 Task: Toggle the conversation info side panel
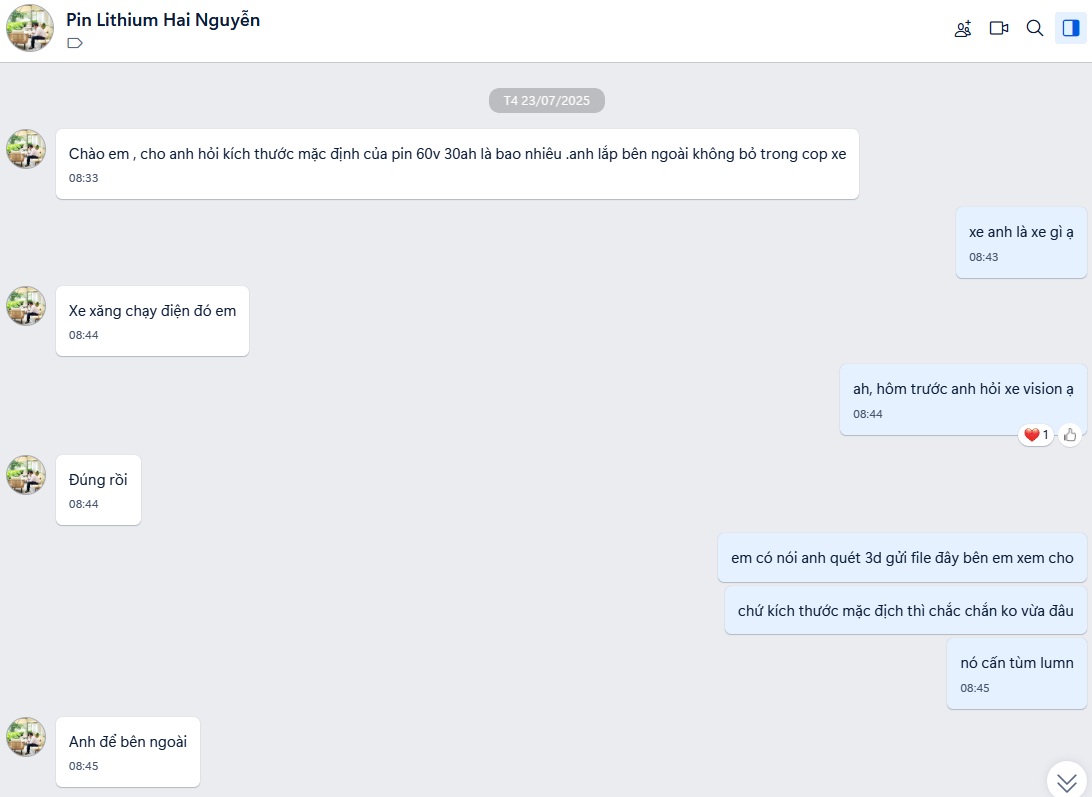tap(1071, 28)
